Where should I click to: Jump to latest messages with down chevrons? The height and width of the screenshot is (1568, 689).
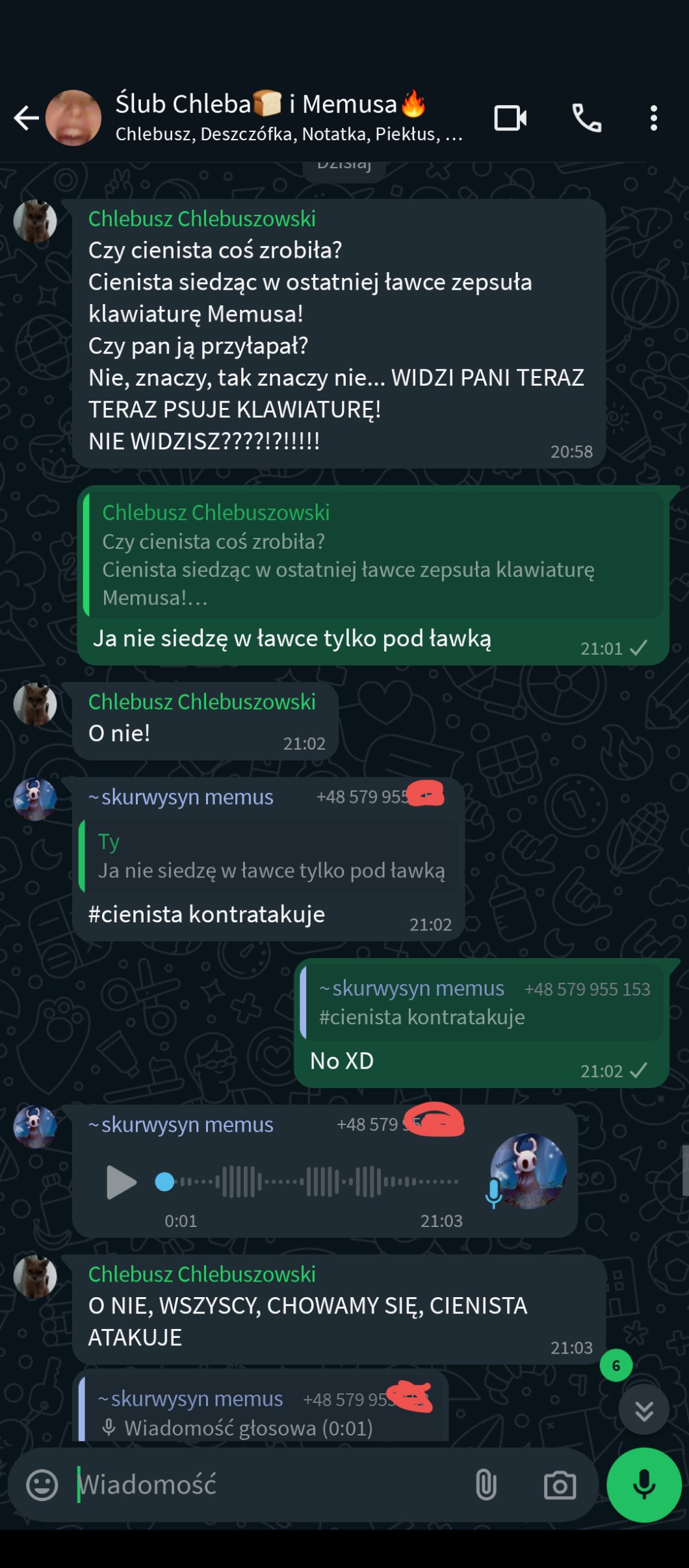tap(643, 1411)
